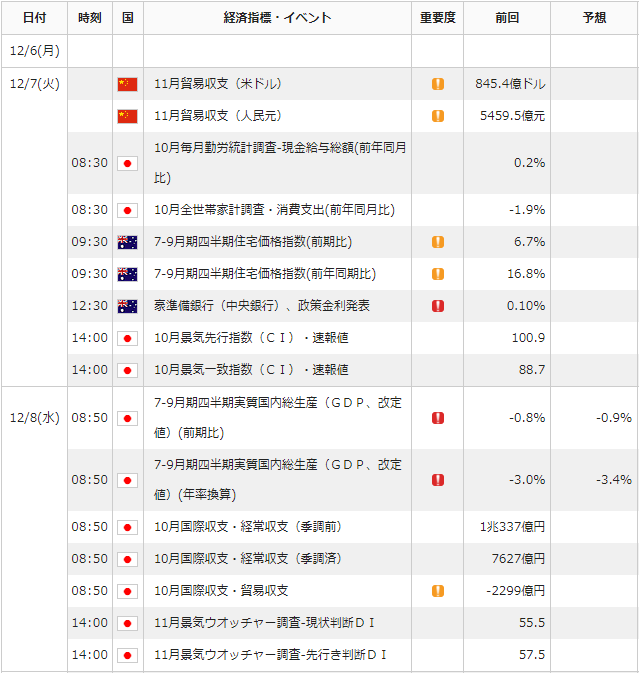Click the 予想 column header

594,18
